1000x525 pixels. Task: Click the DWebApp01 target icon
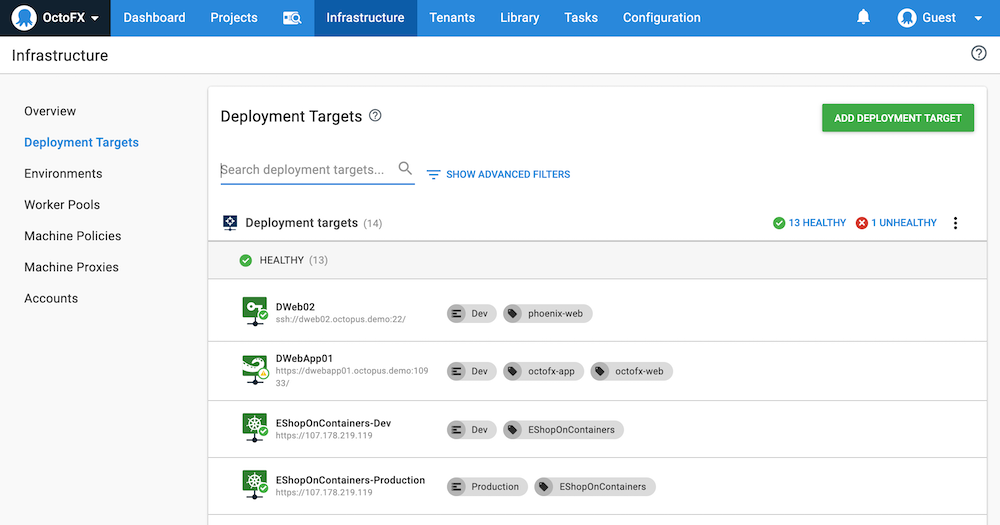click(x=255, y=367)
